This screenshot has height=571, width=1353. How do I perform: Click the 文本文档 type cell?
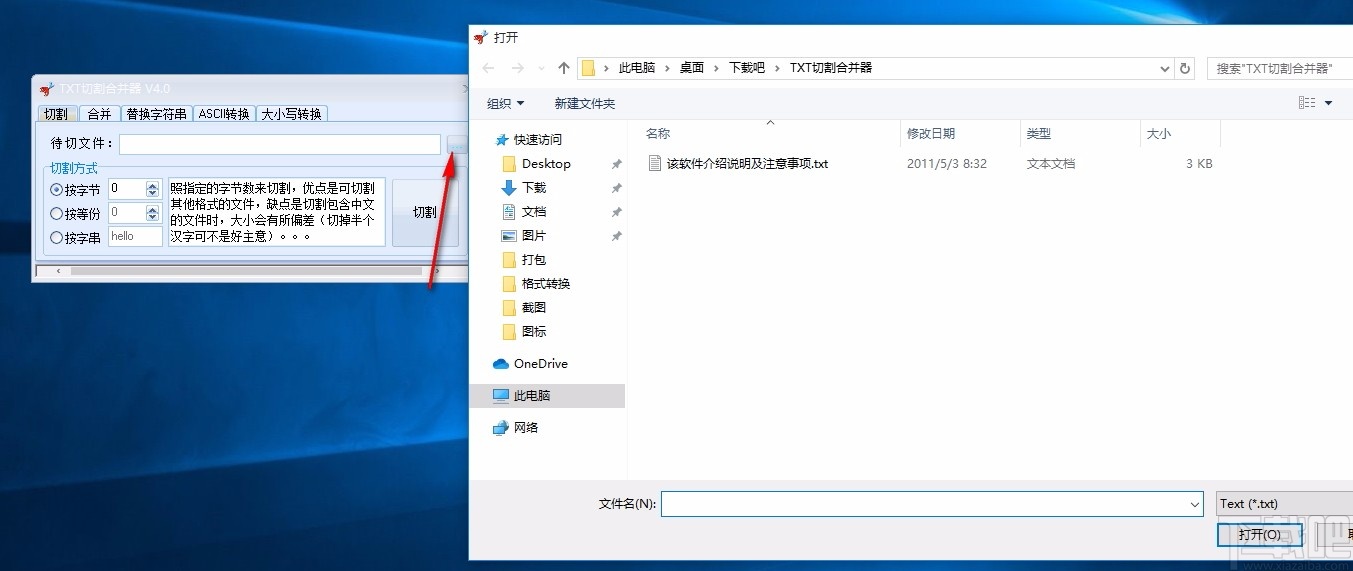tap(1051, 163)
